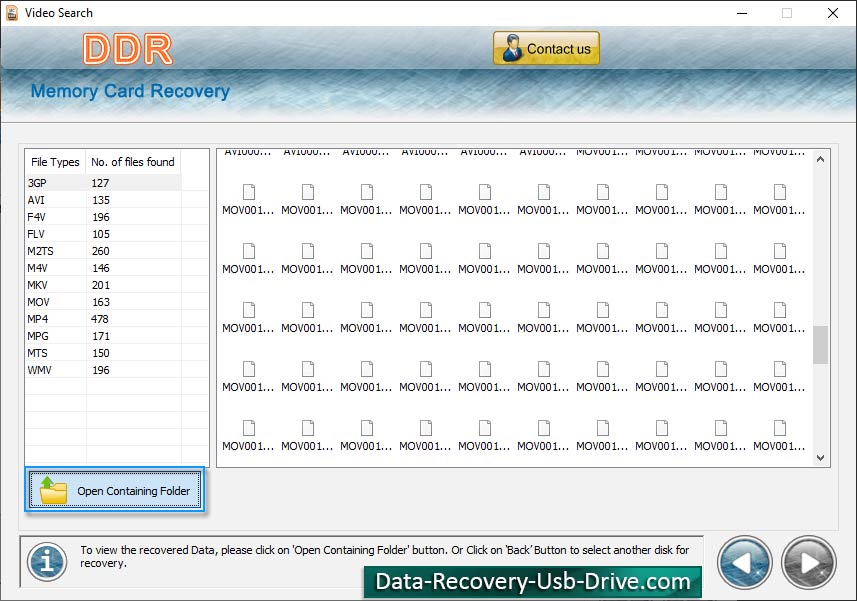Open Containing Folder of recovered files
857x601 pixels.
click(115, 490)
